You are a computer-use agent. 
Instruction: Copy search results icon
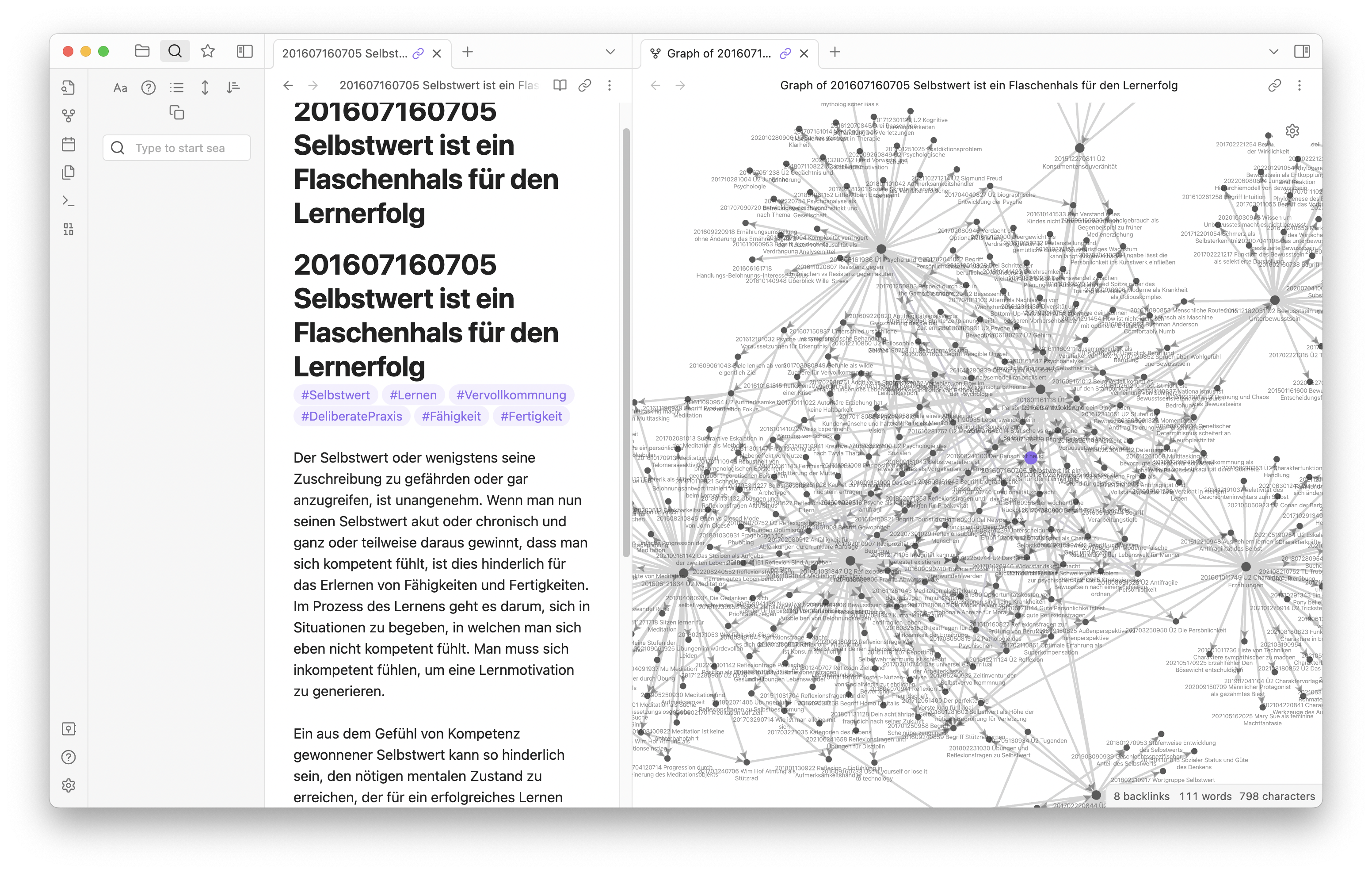(177, 113)
